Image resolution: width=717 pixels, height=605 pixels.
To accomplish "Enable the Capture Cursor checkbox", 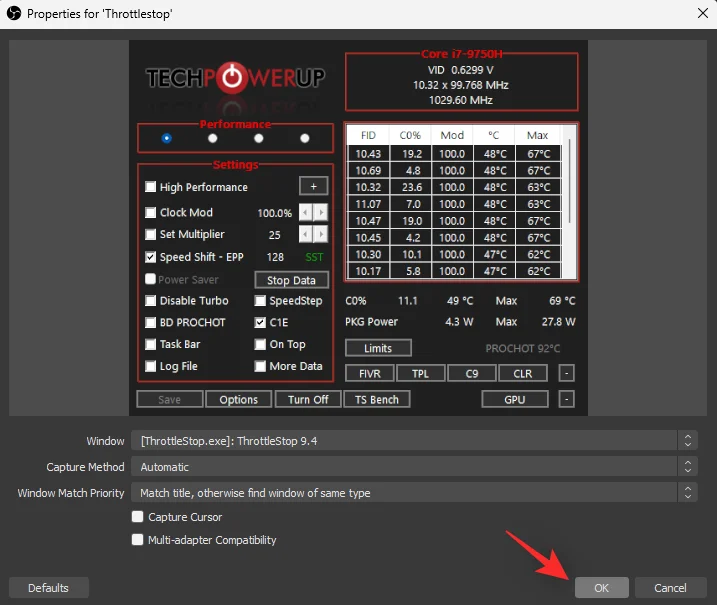I will point(138,517).
